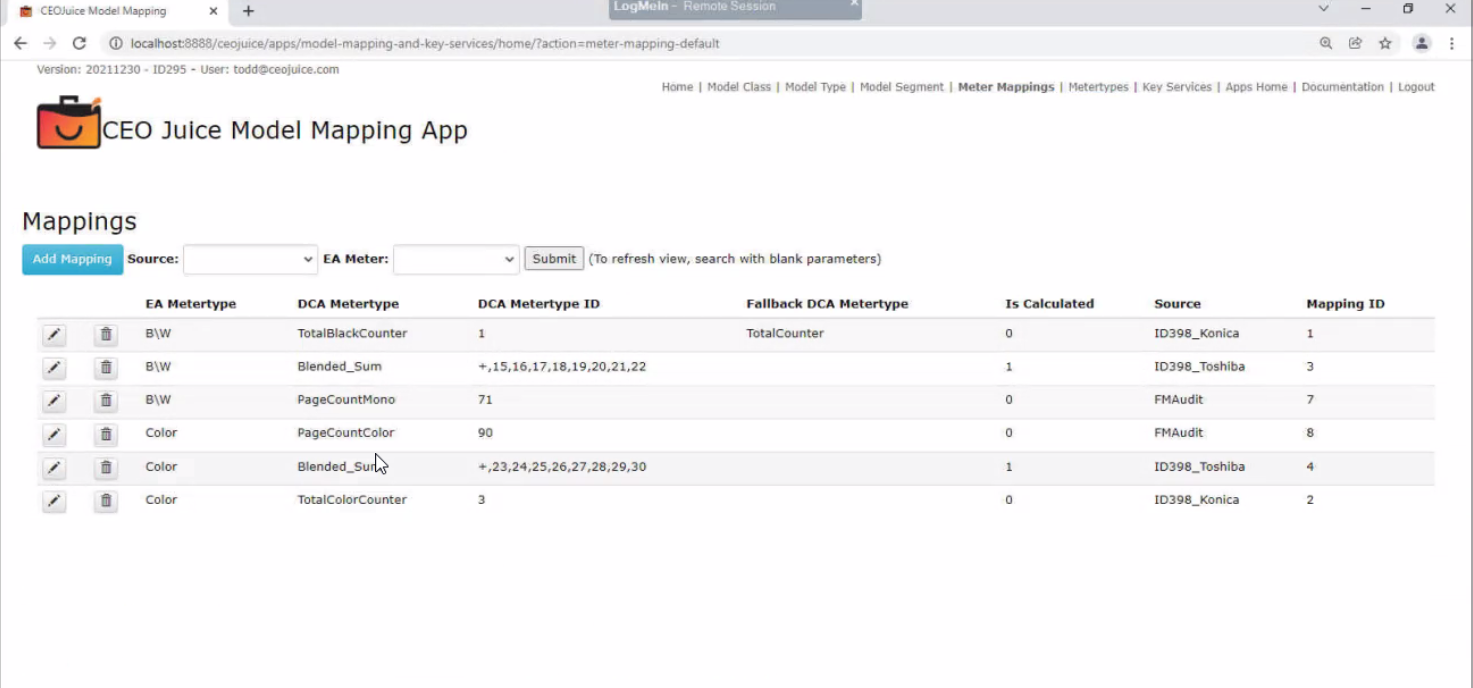Edit the PageCountMono mapping
This screenshot has width=1473, height=688.
(54, 401)
